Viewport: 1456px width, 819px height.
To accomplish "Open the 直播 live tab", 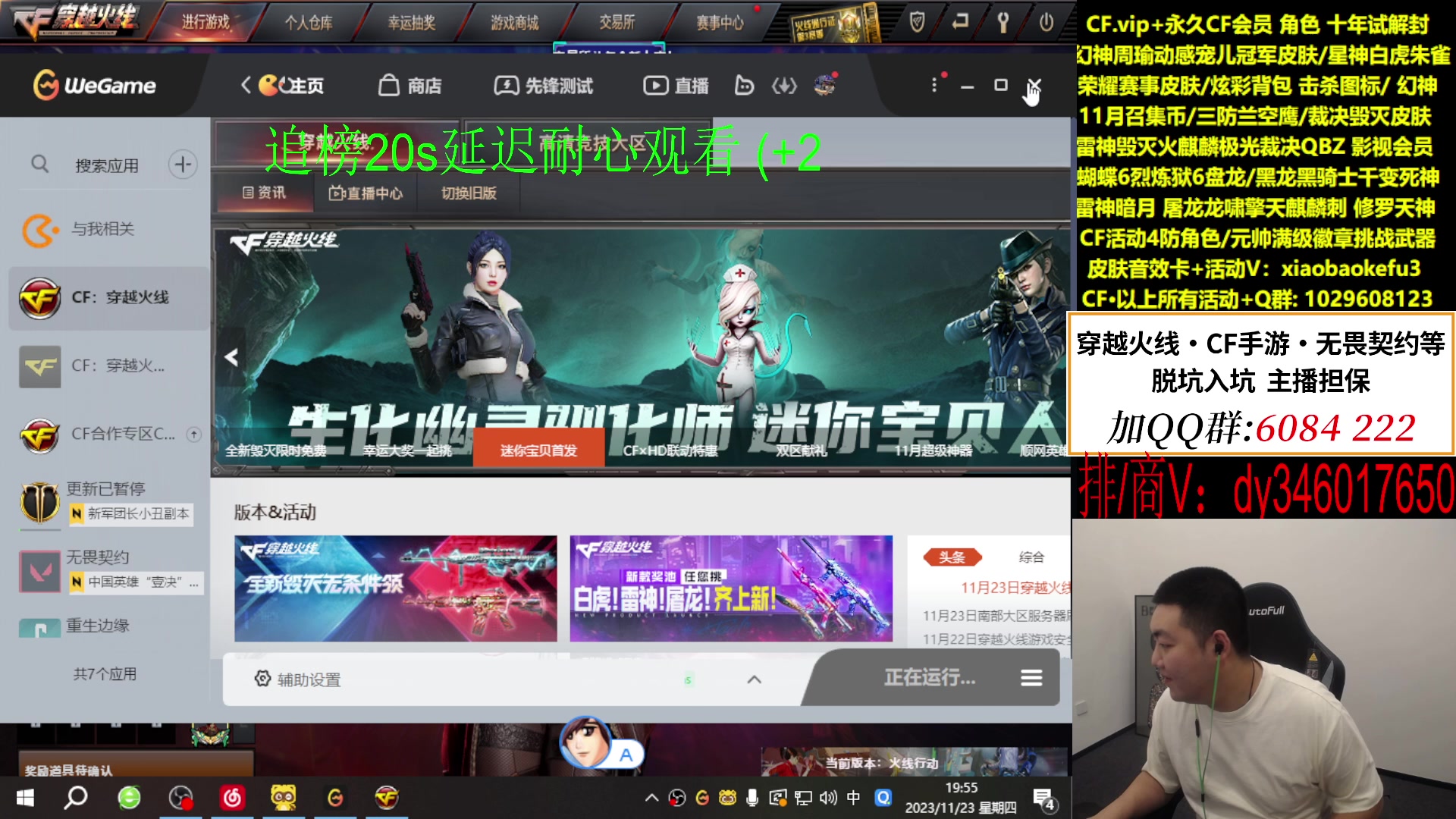I will point(676,86).
